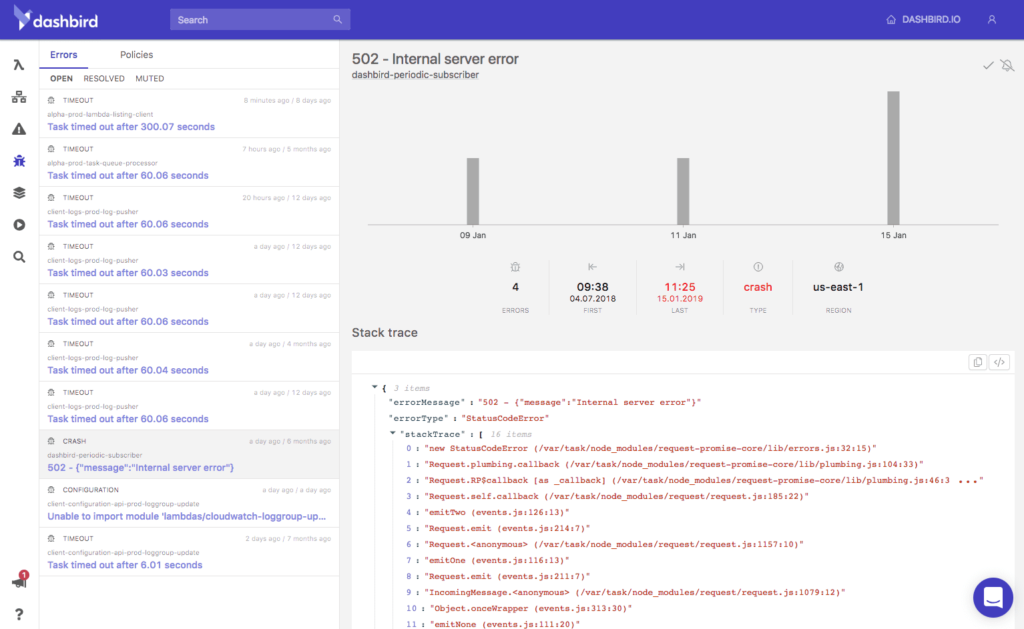Mute this error with the bell-slash icon
Image resolution: width=1024 pixels, height=629 pixels.
(1008, 64)
